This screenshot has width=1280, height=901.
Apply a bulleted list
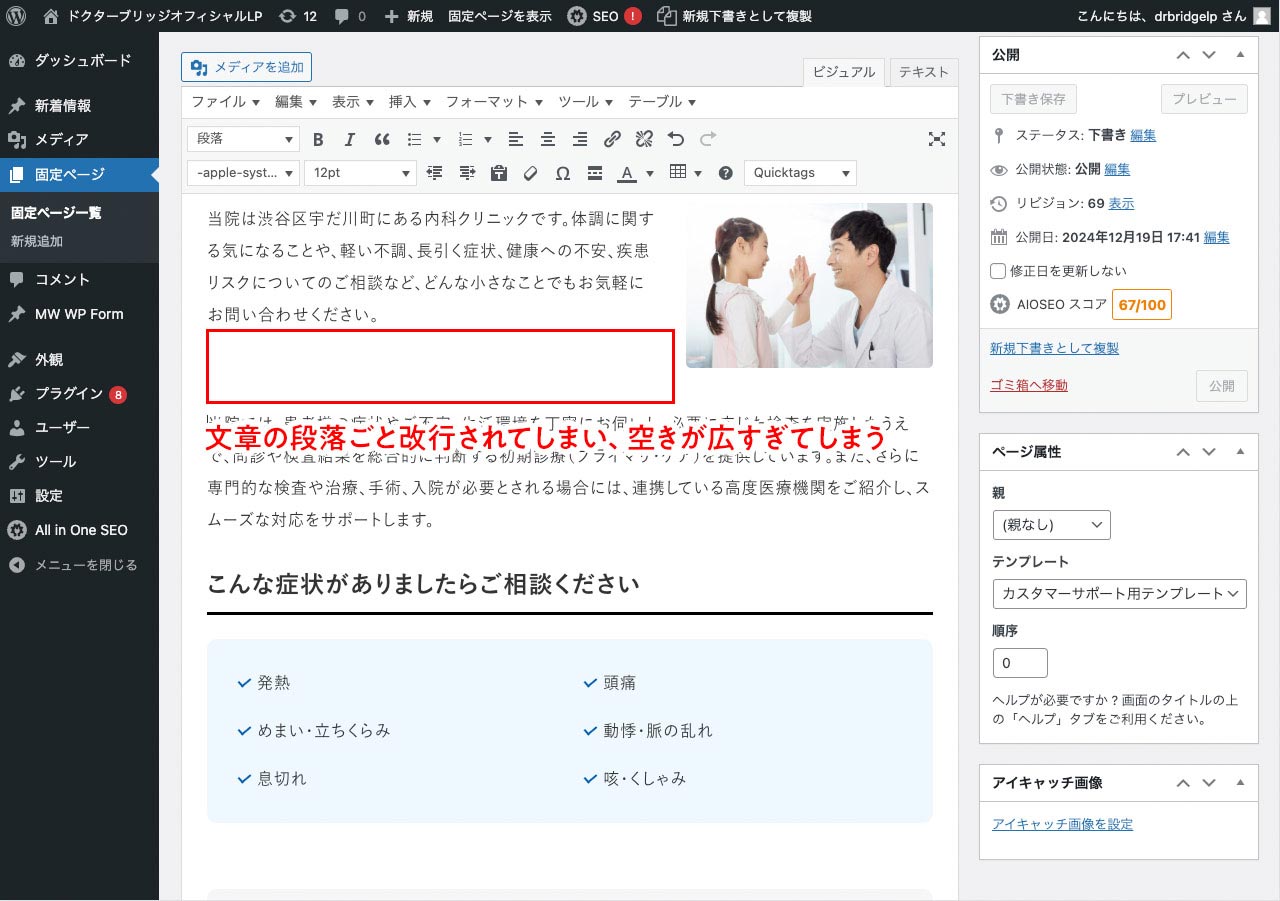[x=413, y=140]
